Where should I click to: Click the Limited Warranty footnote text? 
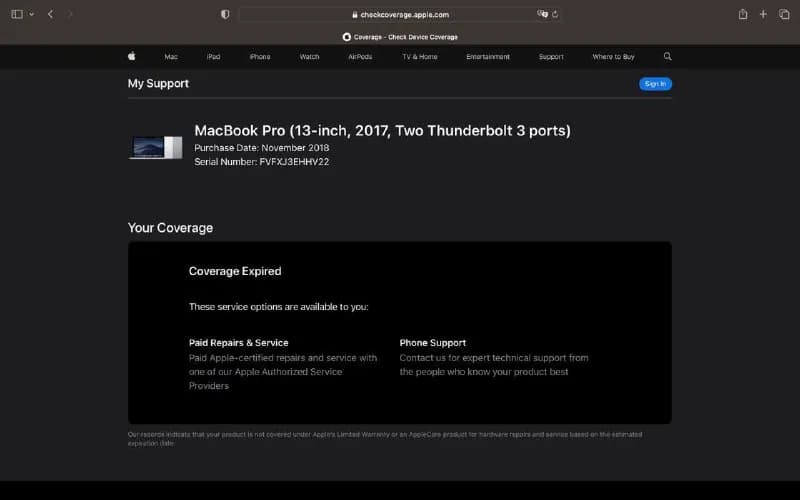tap(385, 439)
